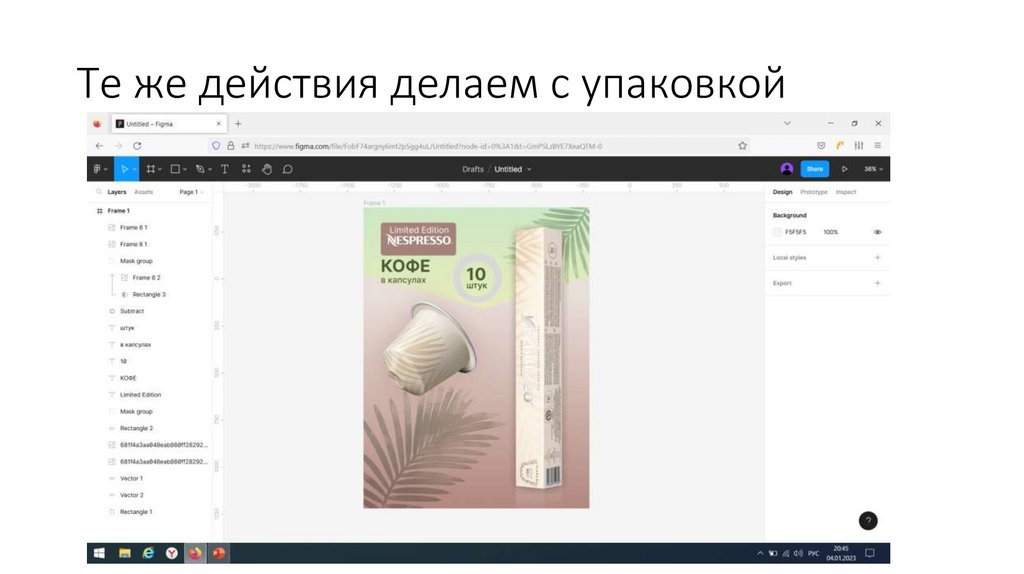Image resolution: width=1024 pixels, height=574 pixels.
Task: Click the background opacity 100% field
Action: [831, 232]
